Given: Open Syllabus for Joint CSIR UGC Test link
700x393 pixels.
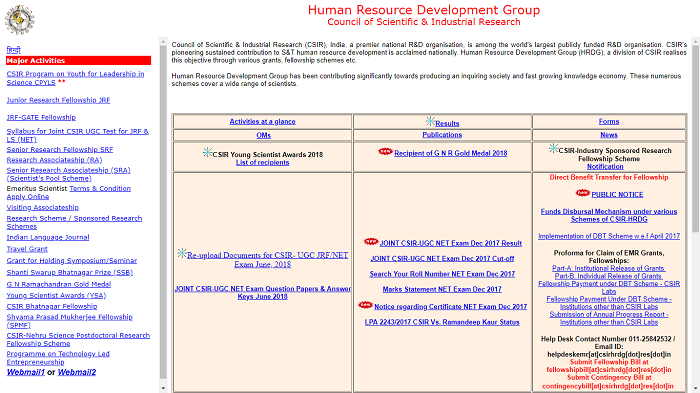Looking at the screenshot, I should pyautogui.click(x=77, y=135).
